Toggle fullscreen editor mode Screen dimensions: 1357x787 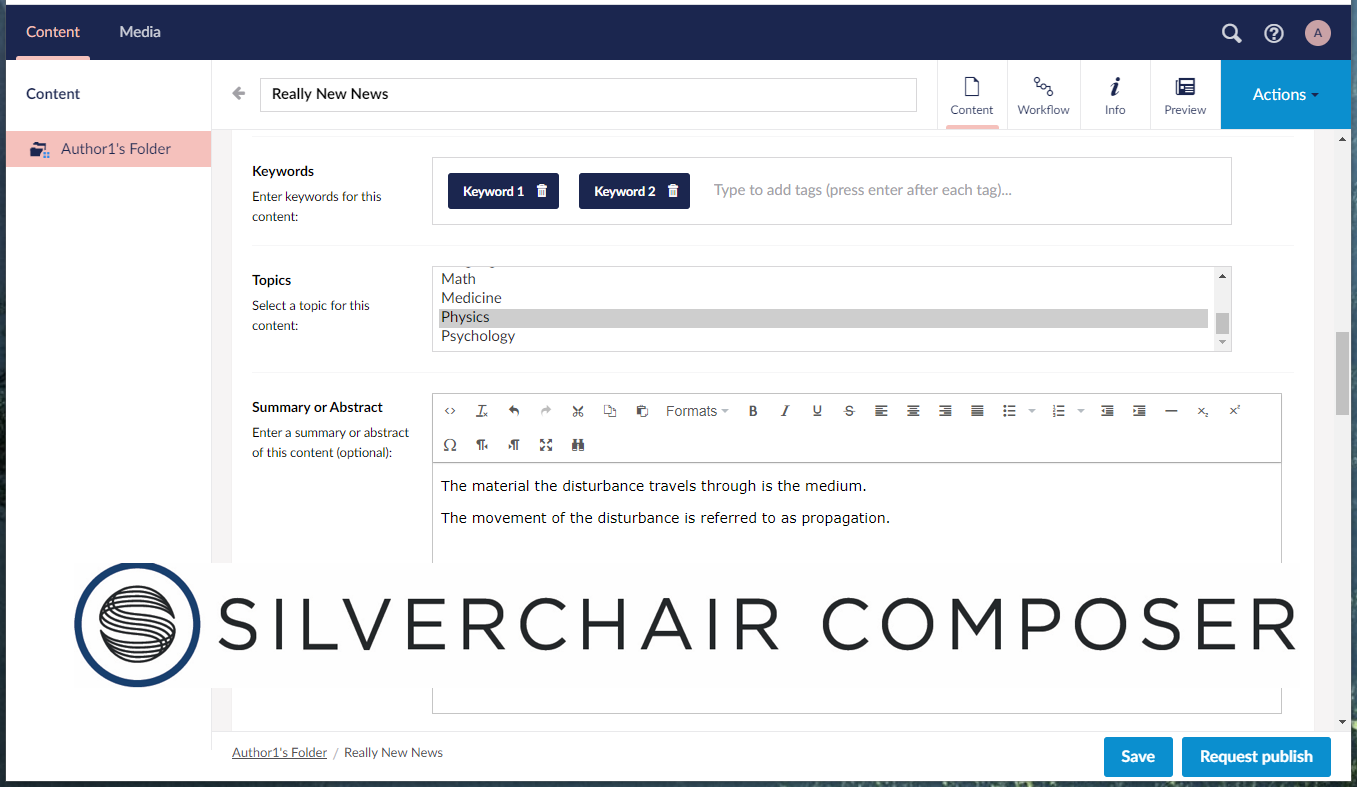click(546, 445)
